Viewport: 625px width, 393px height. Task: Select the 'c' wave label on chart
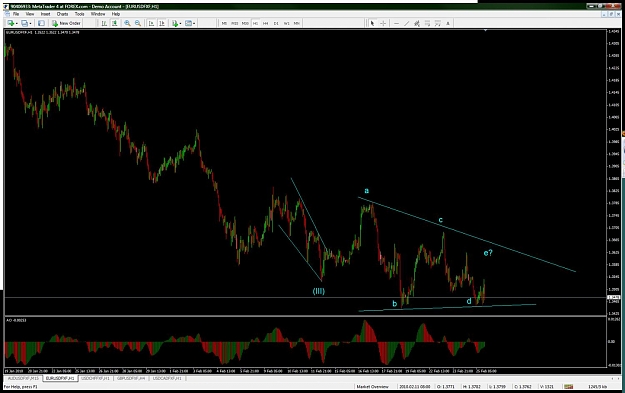(x=440, y=220)
